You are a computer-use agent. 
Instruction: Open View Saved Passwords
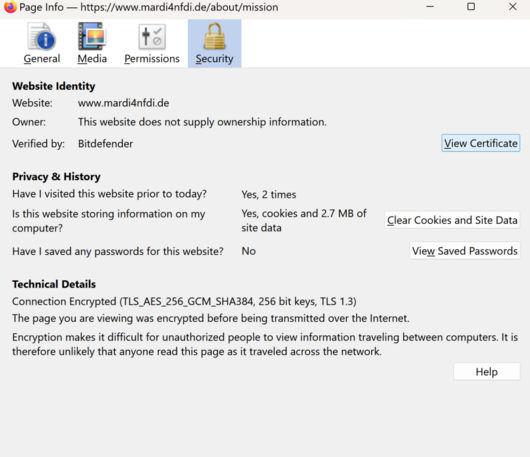[x=465, y=251]
